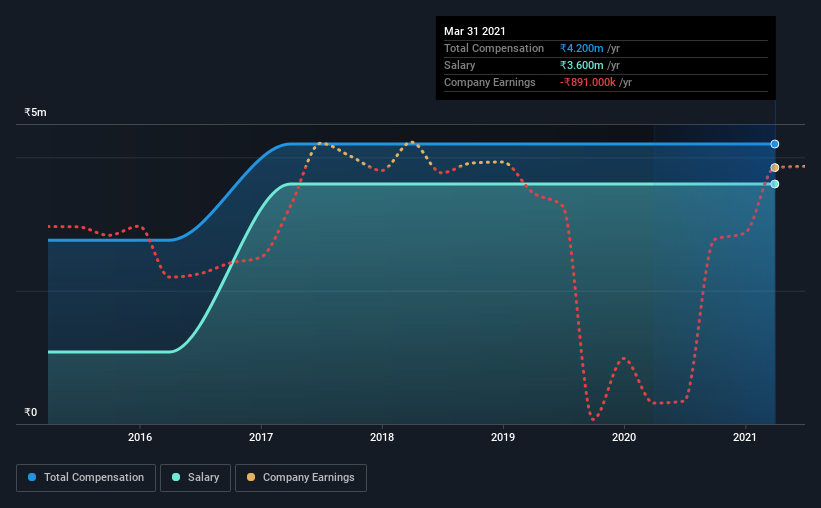Image resolution: width=821 pixels, height=508 pixels.
Task: Select the 2020 x-axis label
Action: pos(624,437)
